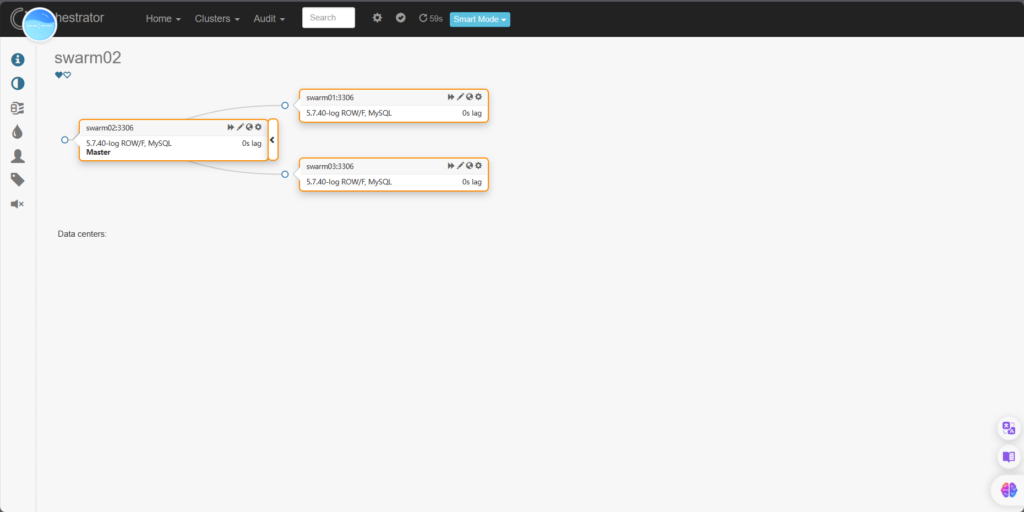Select the swarm03:3306 node title

tap(330, 167)
